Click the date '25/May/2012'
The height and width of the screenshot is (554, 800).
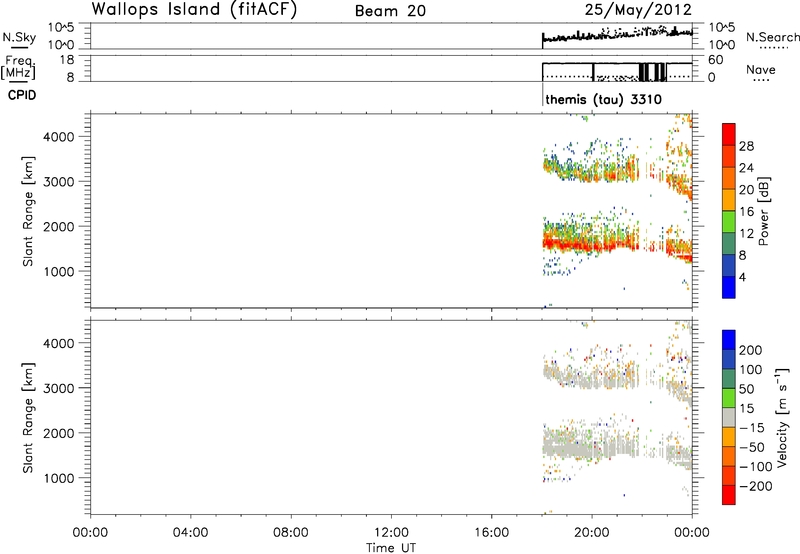(638, 10)
